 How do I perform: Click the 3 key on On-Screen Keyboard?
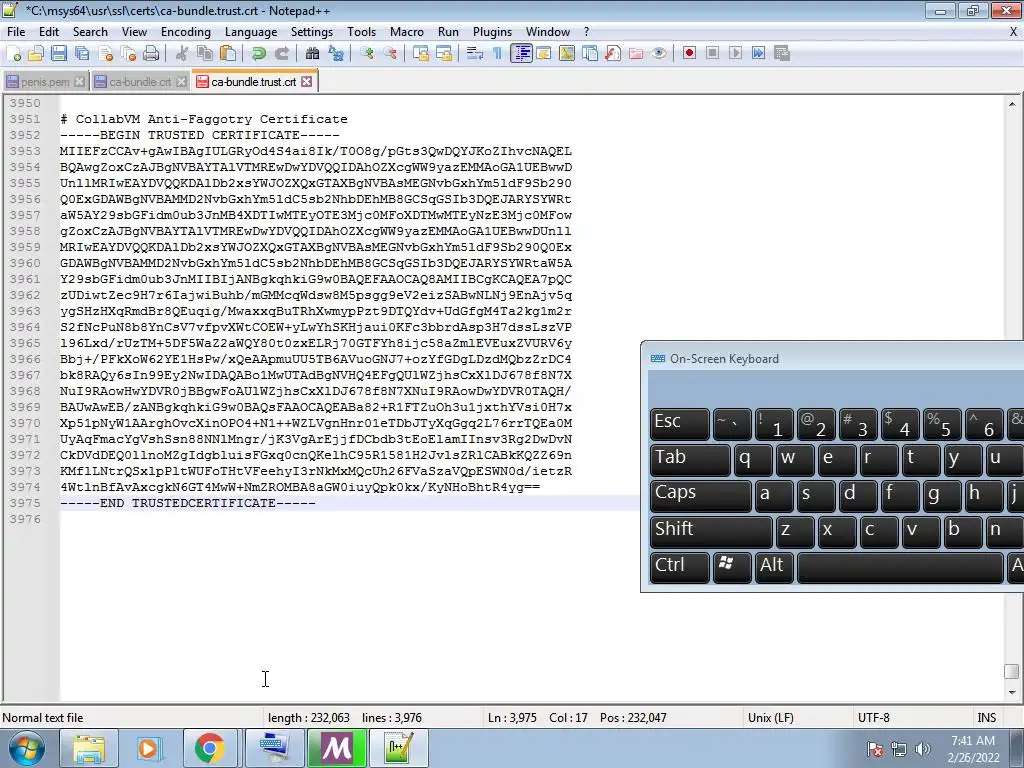click(858, 424)
